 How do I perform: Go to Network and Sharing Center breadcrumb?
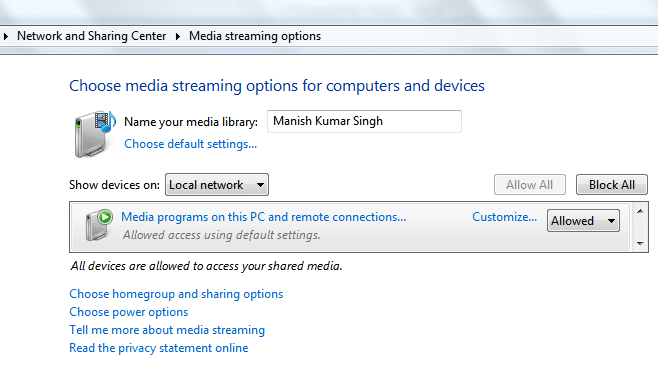pyautogui.click(x=91, y=36)
